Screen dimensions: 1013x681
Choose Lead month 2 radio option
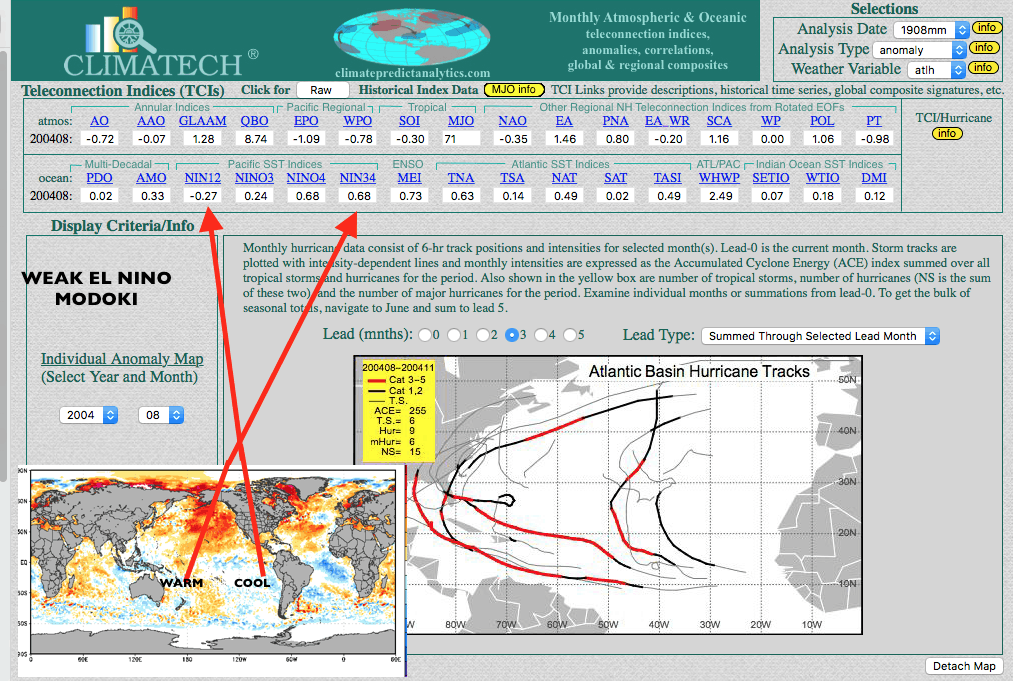point(484,335)
